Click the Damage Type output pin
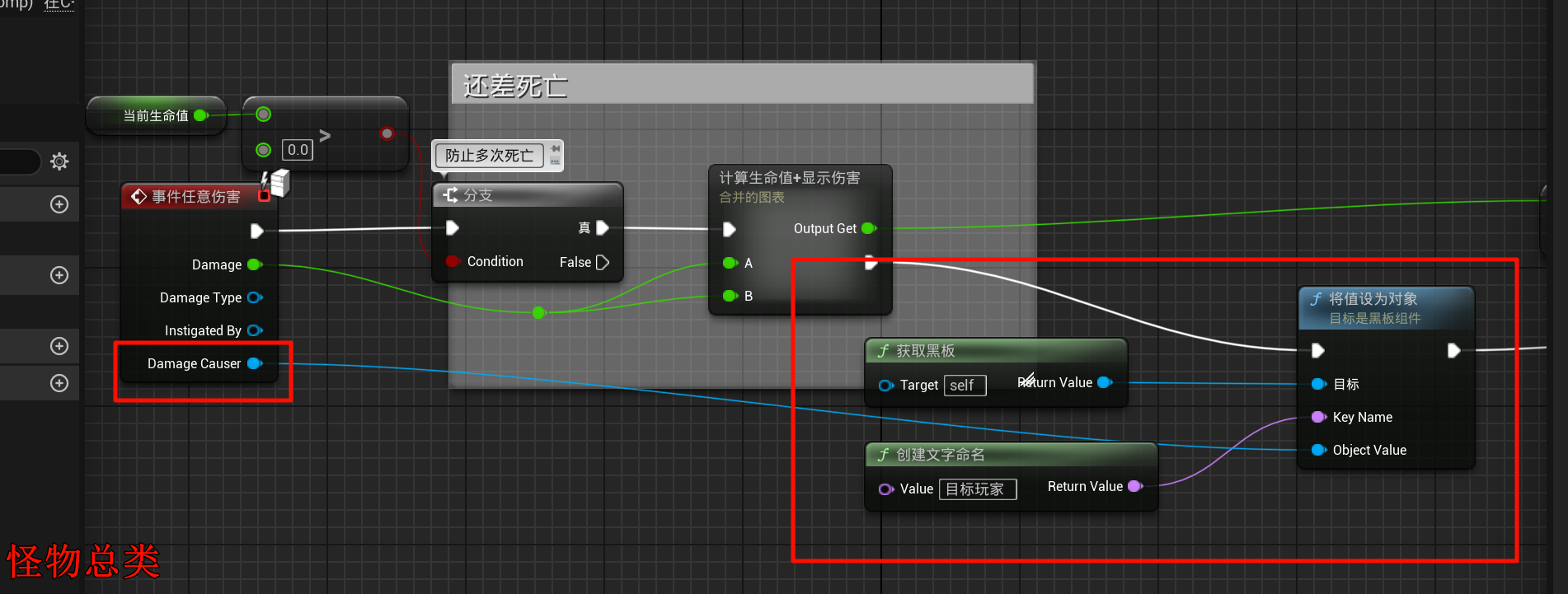Viewport: 1568px width, 594px height. click(x=255, y=297)
